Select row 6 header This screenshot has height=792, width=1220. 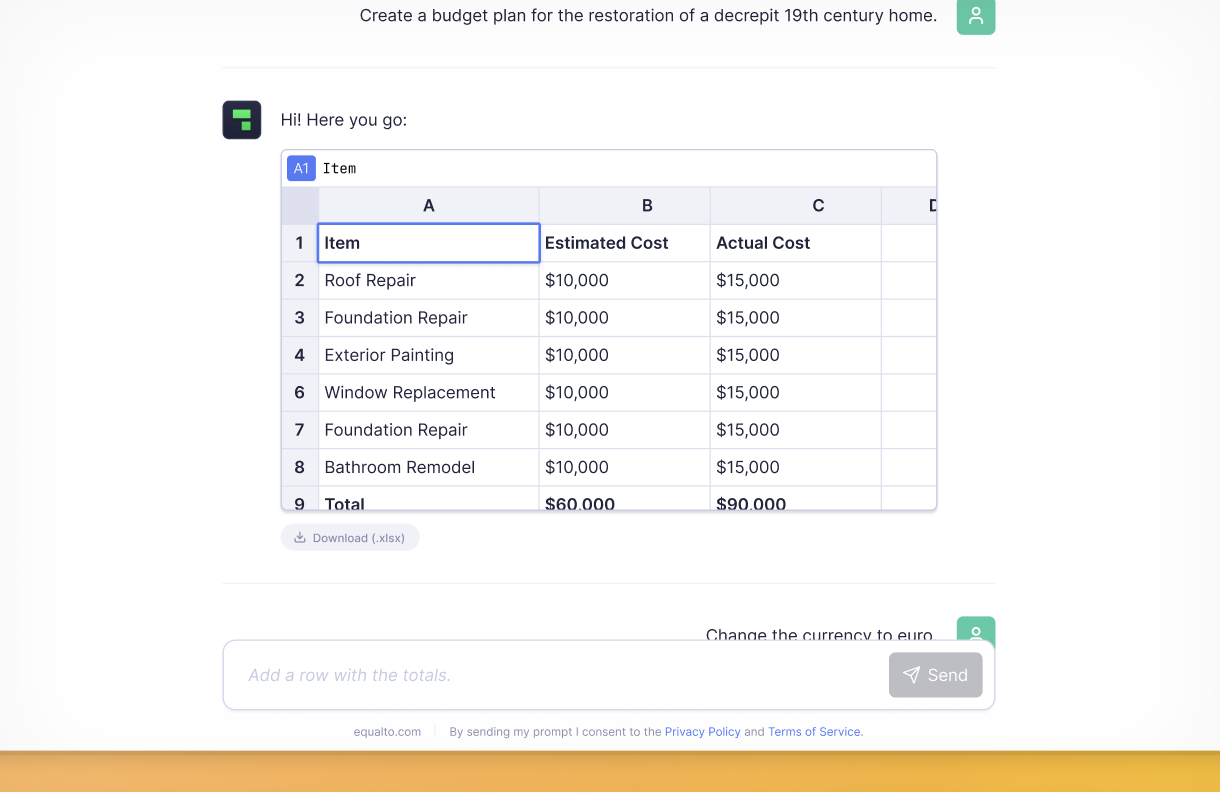pyautogui.click(x=300, y=393)
